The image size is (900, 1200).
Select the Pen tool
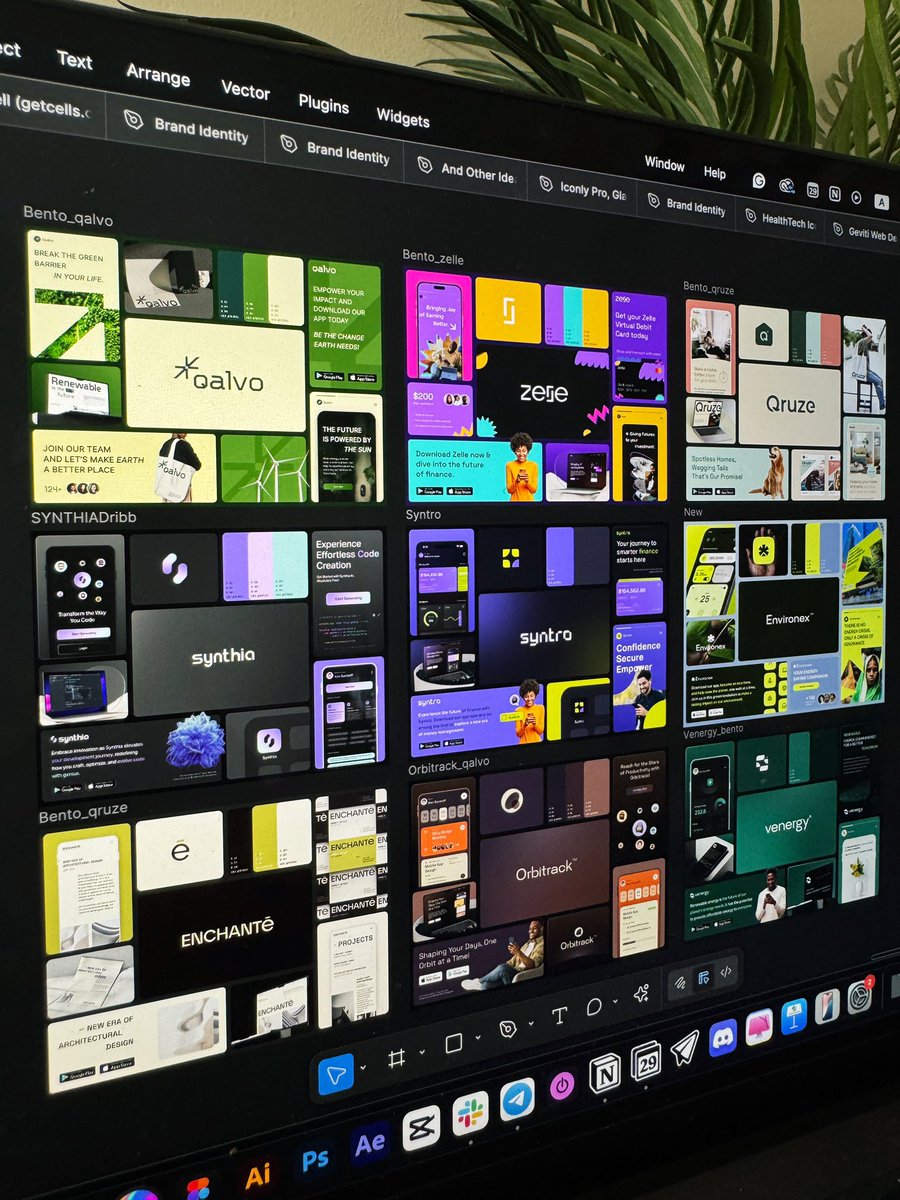coord(507,1029)
